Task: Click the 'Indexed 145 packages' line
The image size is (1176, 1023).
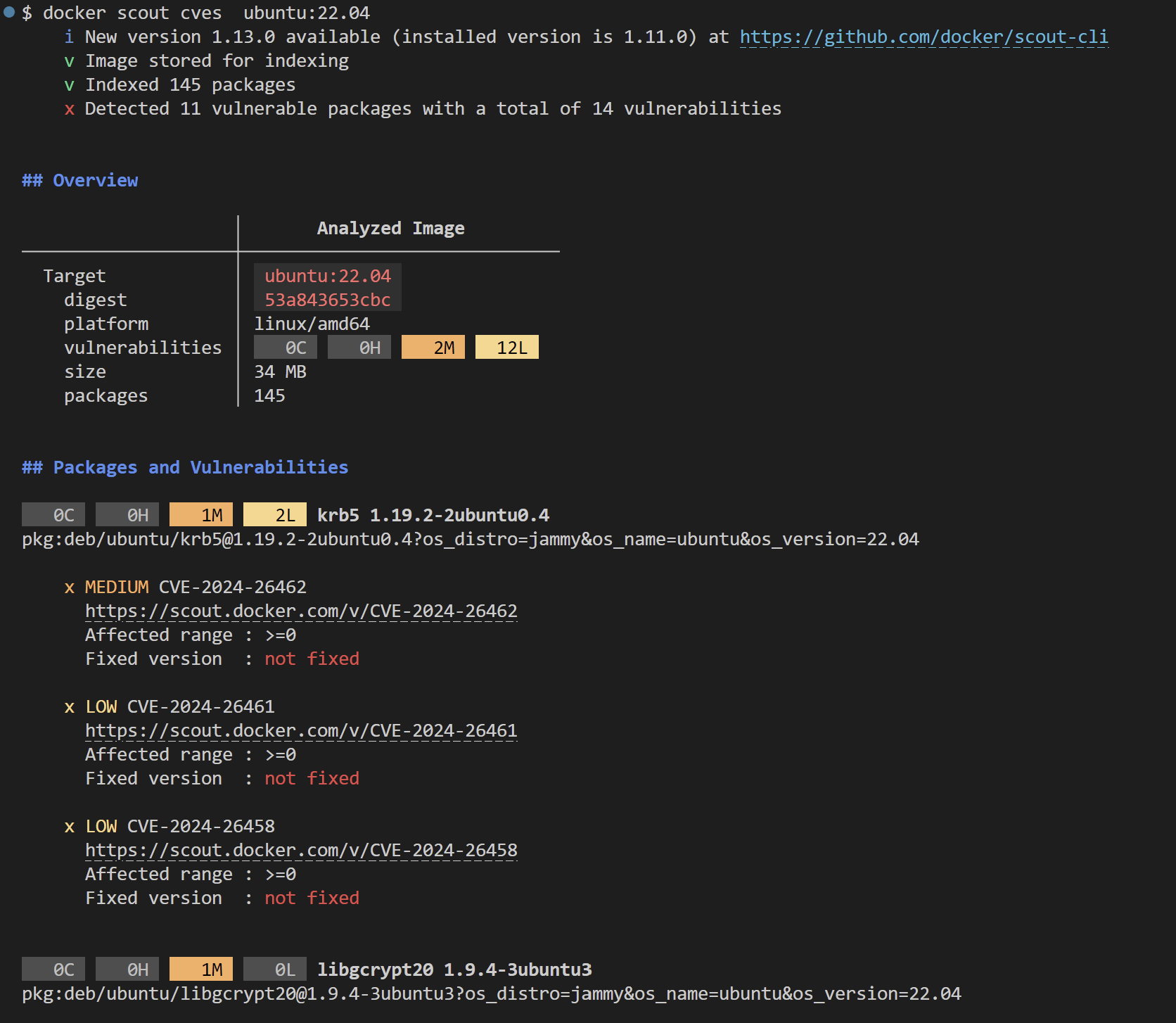Action: [x=190, y=84]
